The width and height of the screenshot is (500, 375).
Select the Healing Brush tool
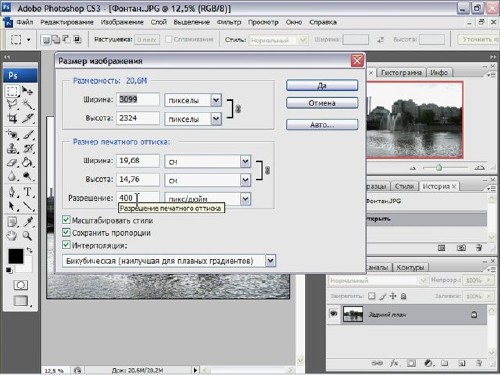[x=12, y=134]
